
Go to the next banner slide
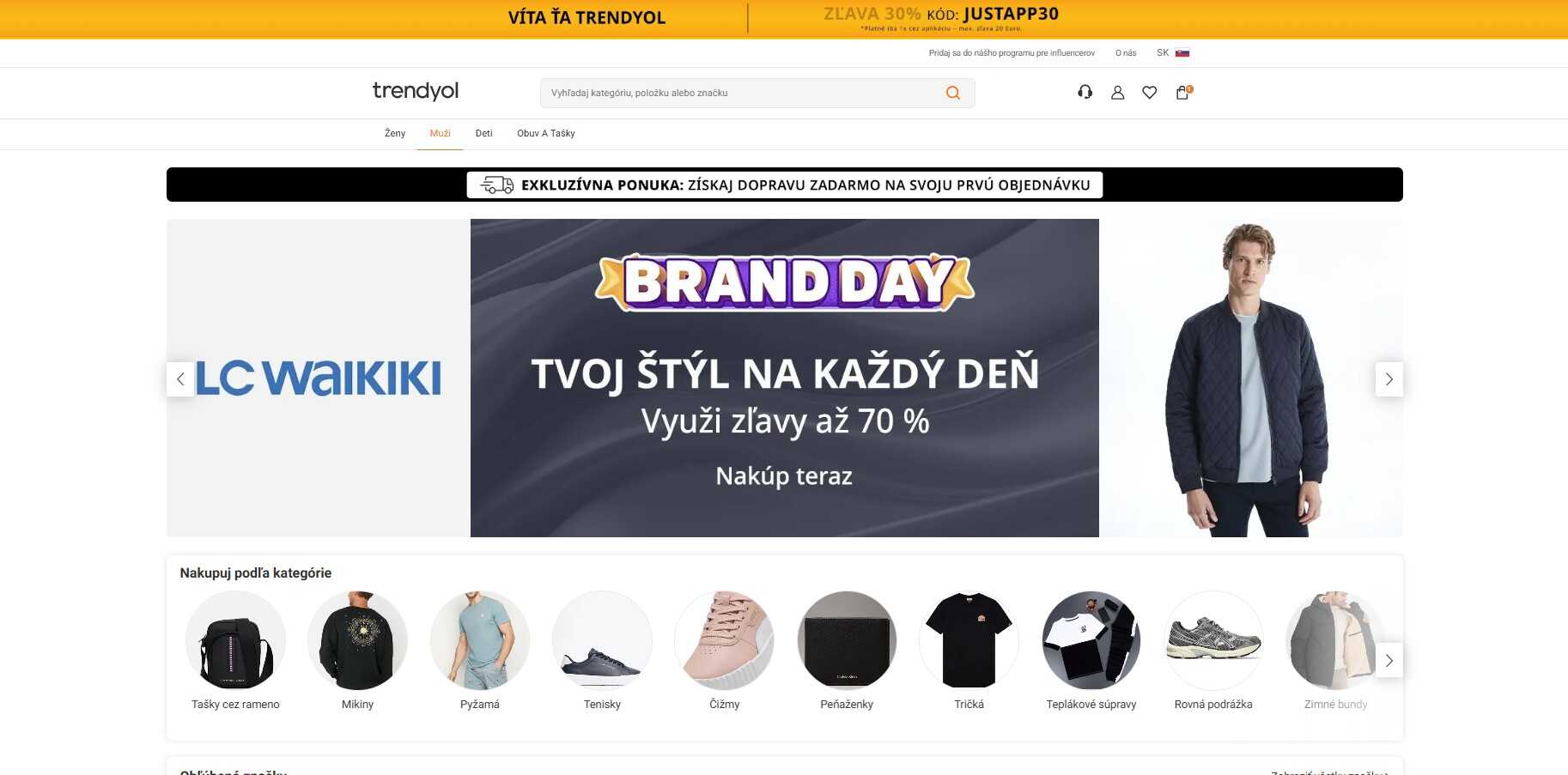tap(1389, 378)
